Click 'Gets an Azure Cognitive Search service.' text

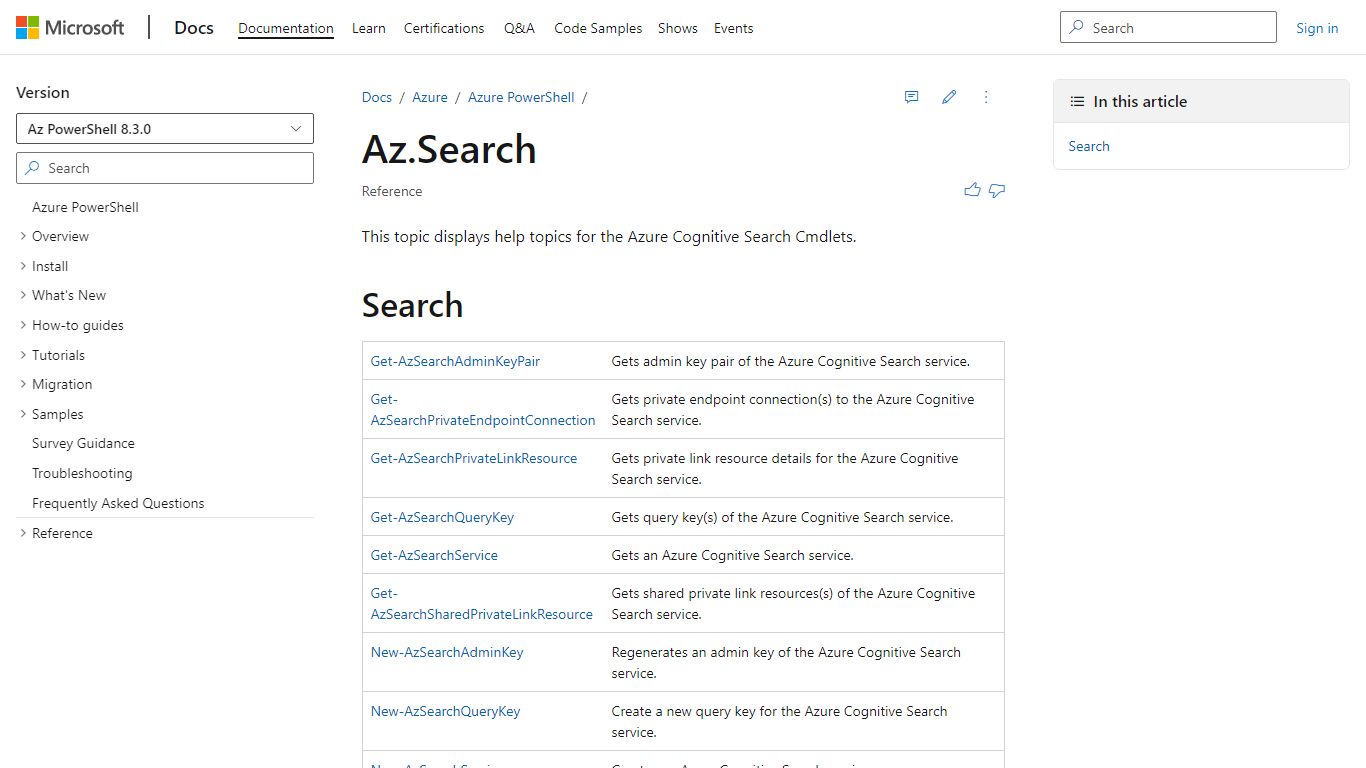click(x=733, y=555)
